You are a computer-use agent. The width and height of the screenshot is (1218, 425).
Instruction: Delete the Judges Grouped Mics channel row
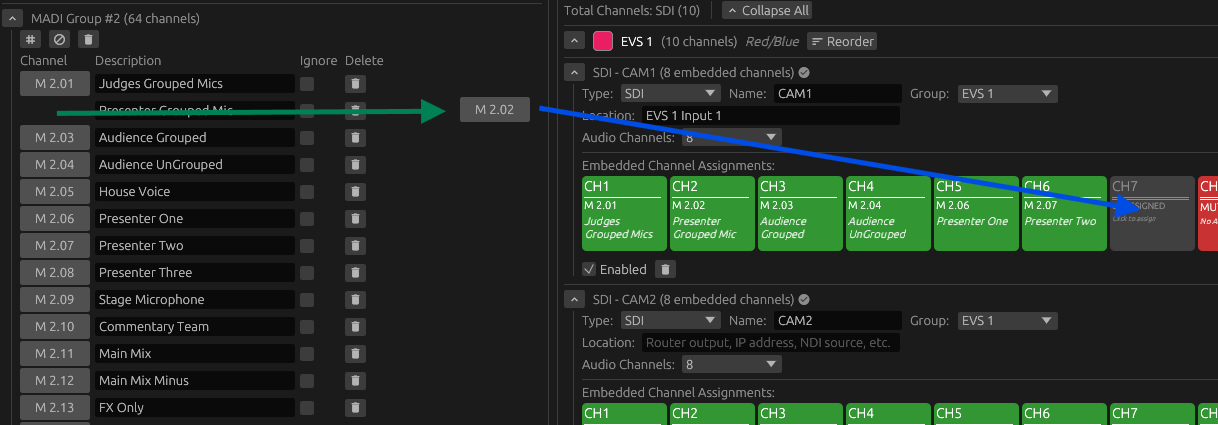[x=355, y=83]
